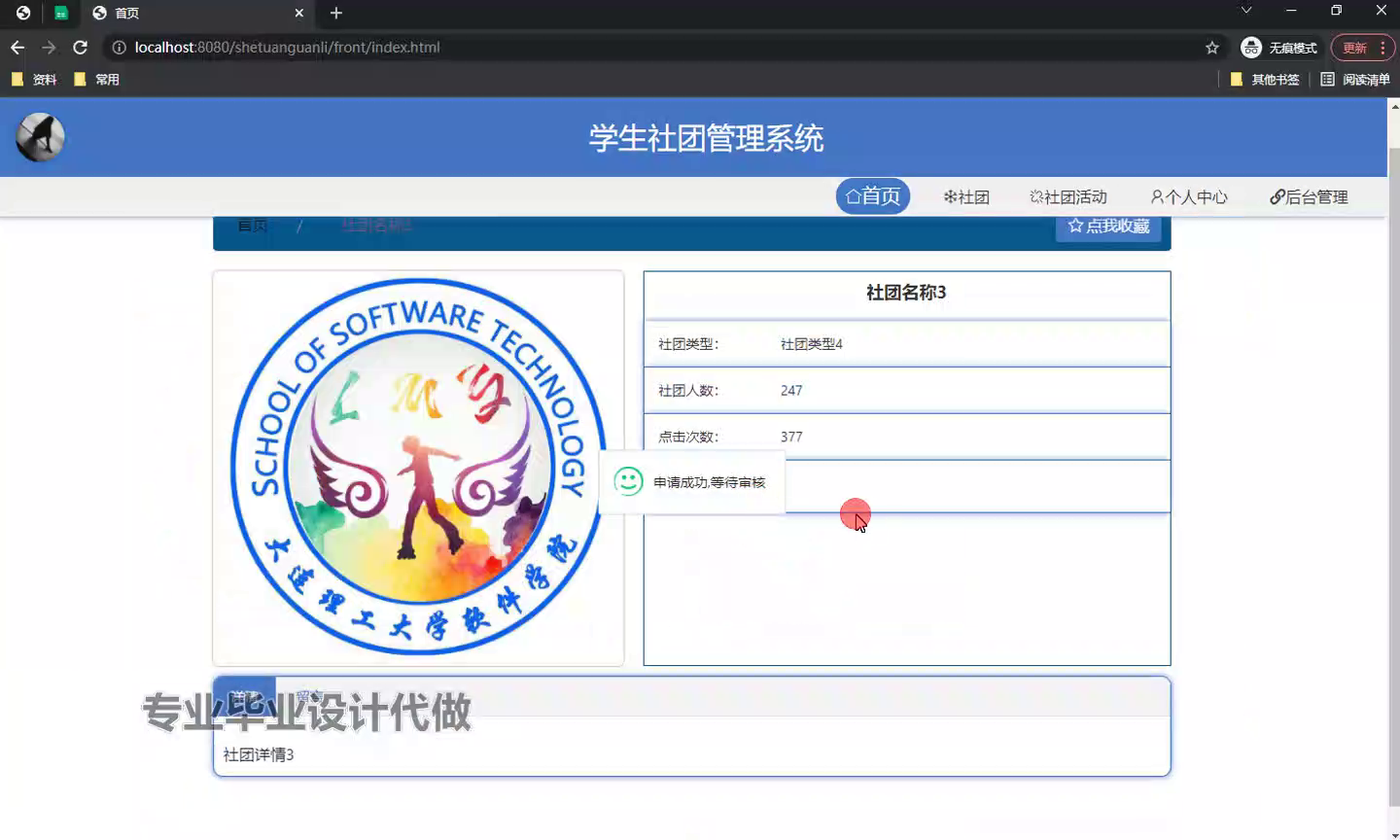The image size is (1400, 840).
Task: Click the 社团类型: label
Action: 688,344
